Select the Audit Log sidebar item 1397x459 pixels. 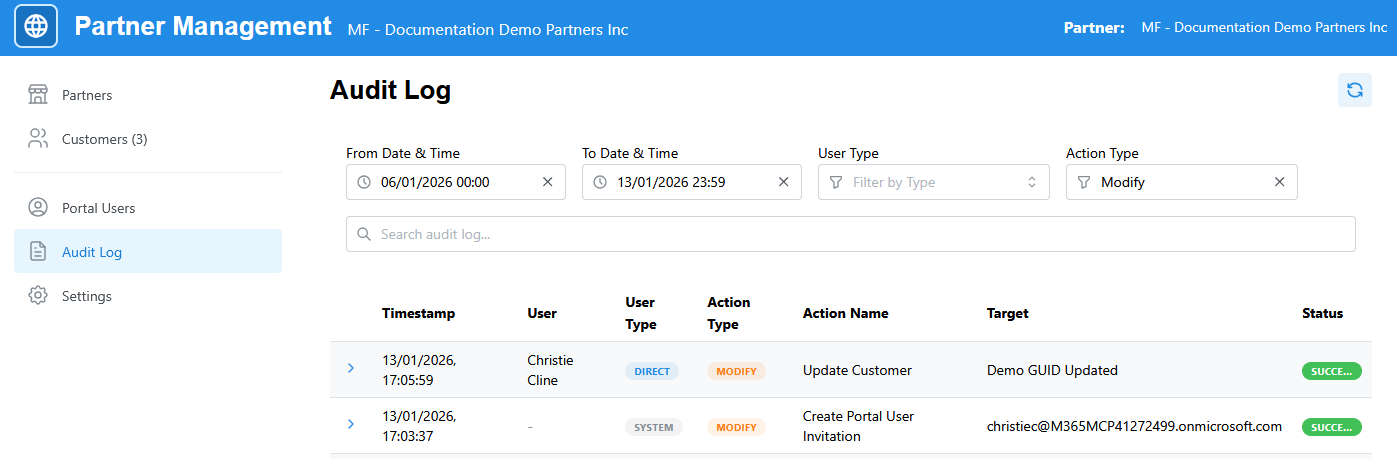92,252
